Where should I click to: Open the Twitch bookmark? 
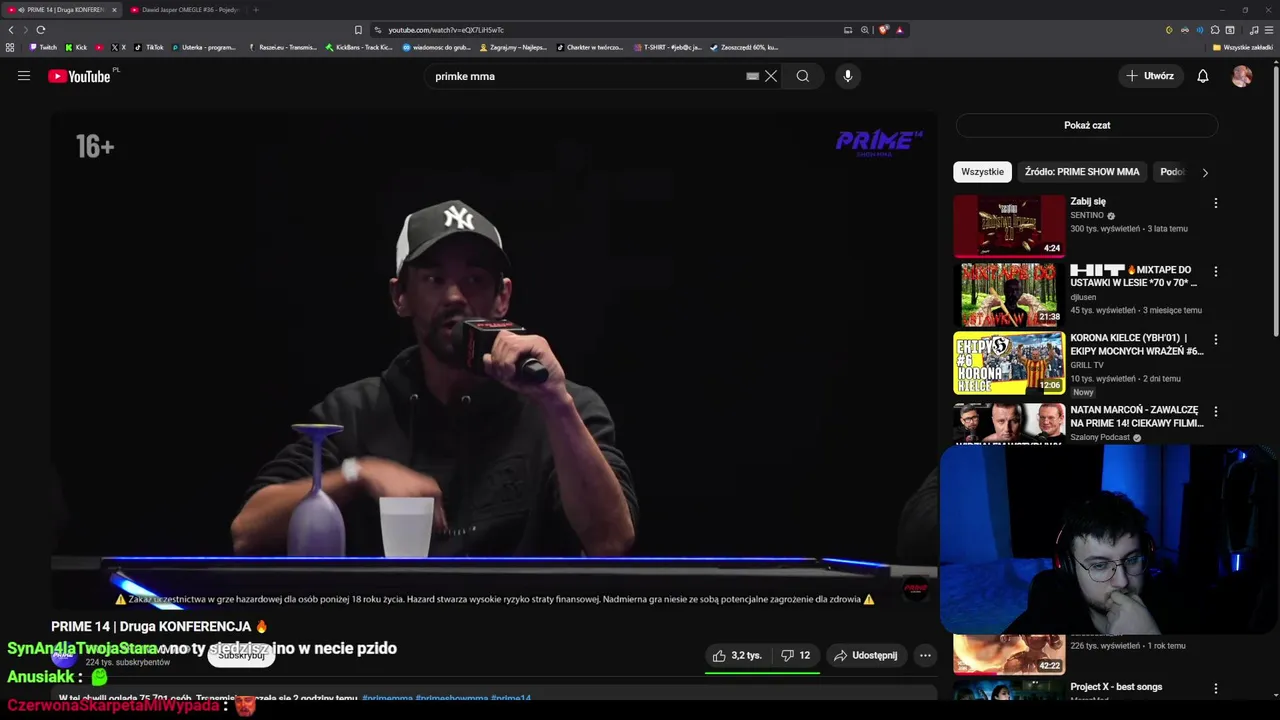point(43,47)
